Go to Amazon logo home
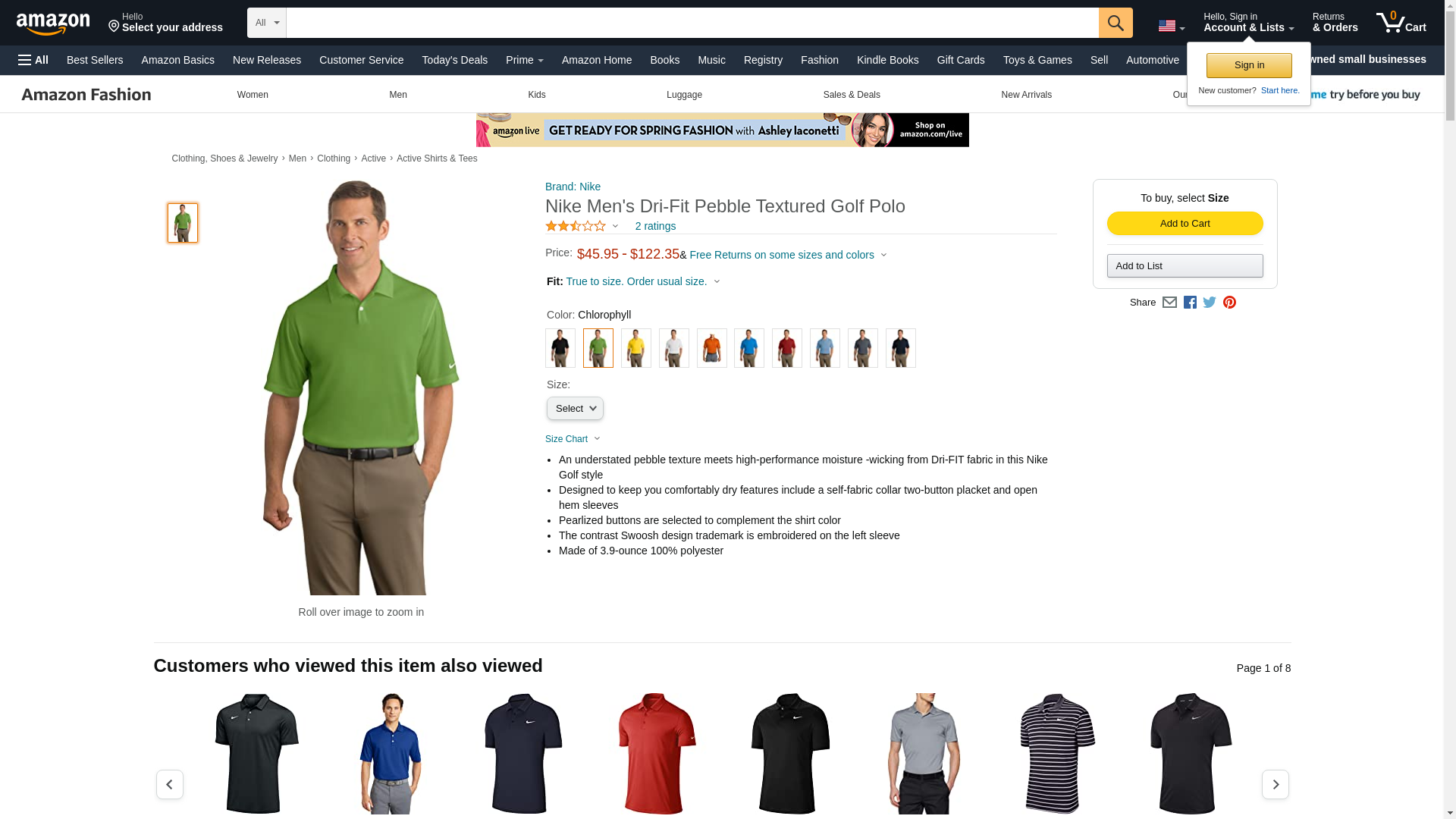This screenshot has width=1456, height=819. click(53, 24)
